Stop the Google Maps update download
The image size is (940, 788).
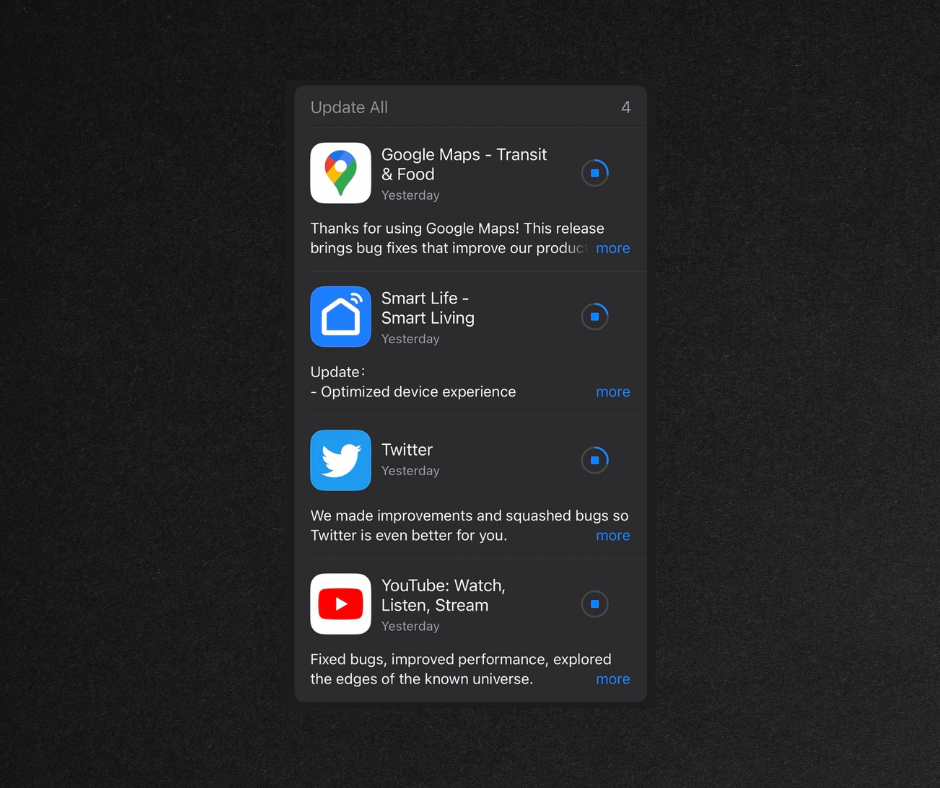[595, 173]
